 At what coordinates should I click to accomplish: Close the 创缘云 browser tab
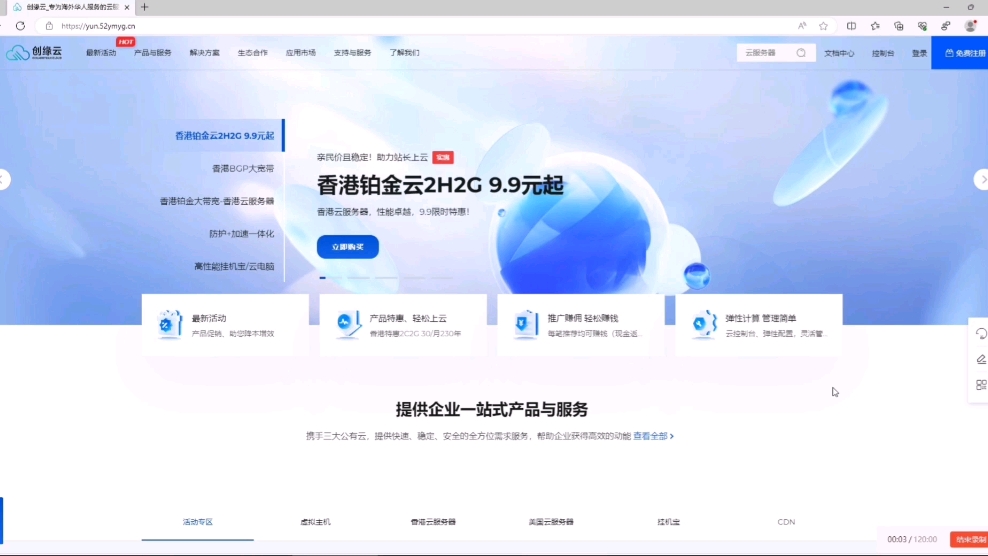coord(127,7)
